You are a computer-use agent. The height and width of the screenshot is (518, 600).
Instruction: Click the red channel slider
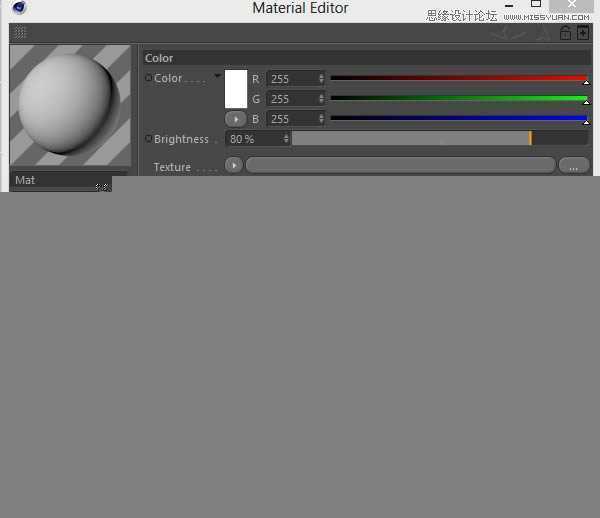coord(459,78)
